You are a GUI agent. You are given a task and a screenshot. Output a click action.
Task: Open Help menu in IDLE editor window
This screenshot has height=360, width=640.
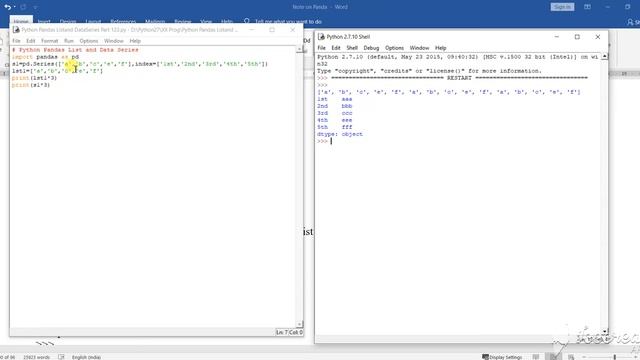tap(135, 41)
